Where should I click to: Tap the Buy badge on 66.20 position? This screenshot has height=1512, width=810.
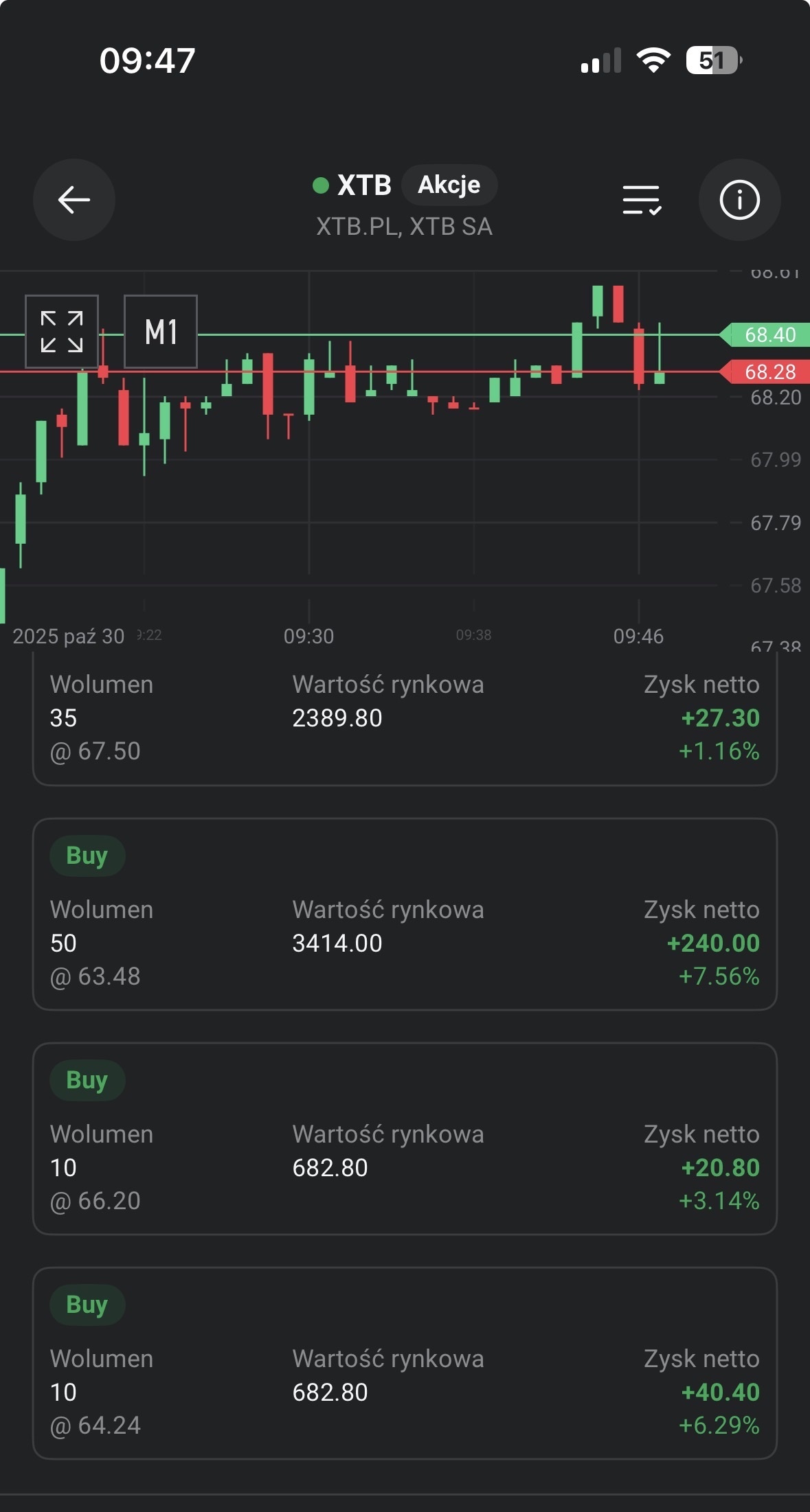(x=87, y=1080)
